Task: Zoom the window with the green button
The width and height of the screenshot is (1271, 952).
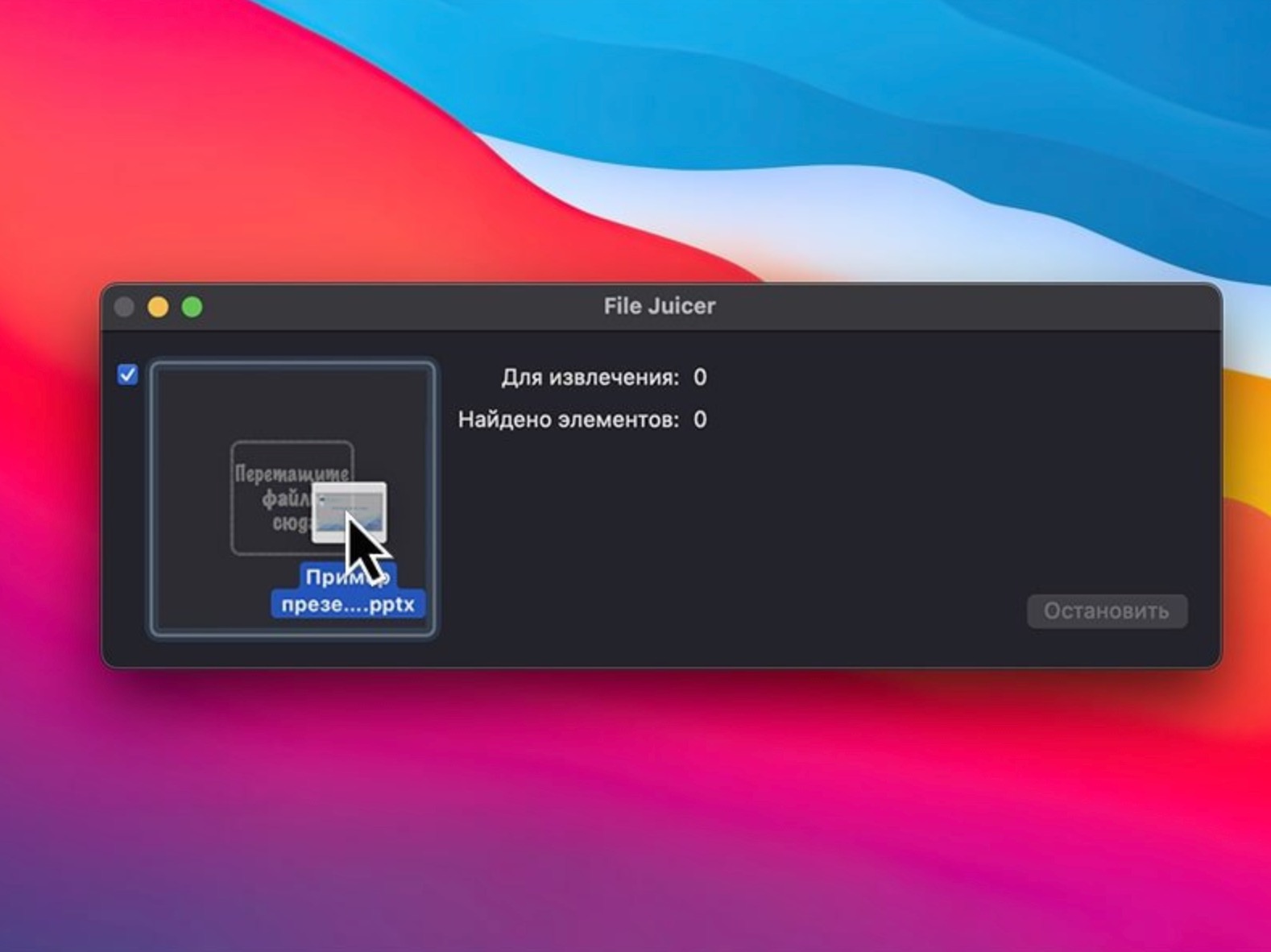Action: coord(193,307)
